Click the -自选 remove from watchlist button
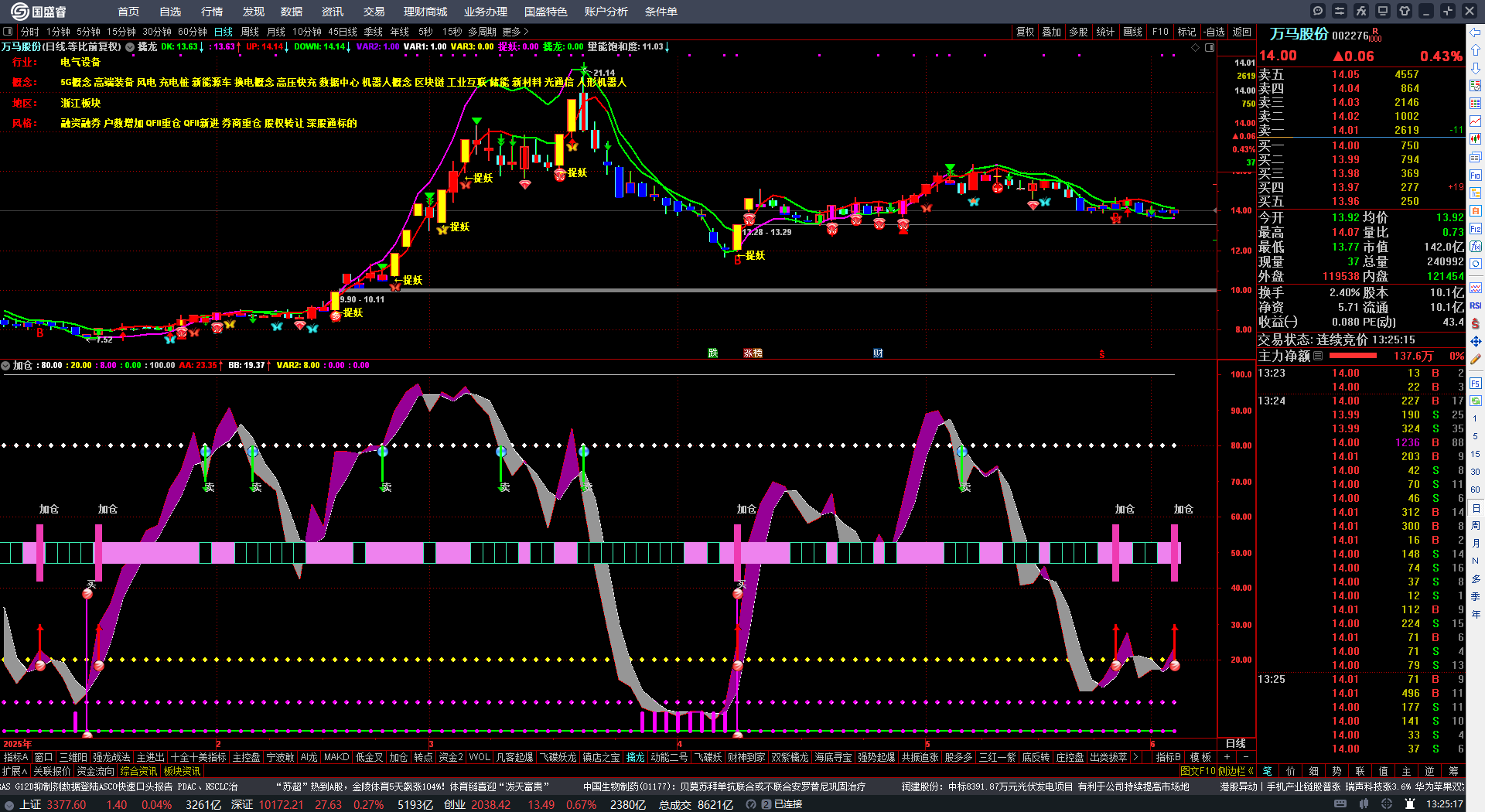 click(x=1214, y=32)
